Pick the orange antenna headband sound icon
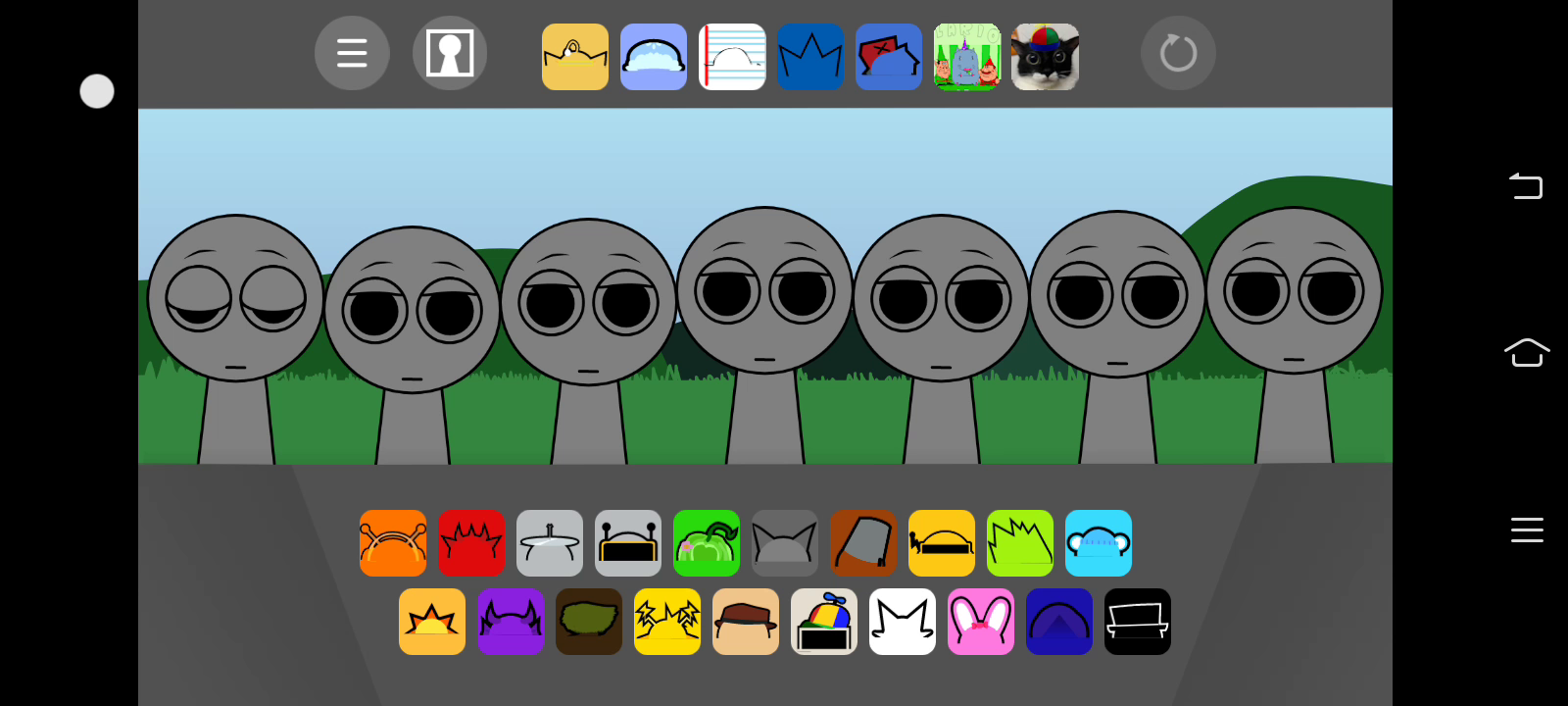The image size is (1568, 706). [393, 543]
